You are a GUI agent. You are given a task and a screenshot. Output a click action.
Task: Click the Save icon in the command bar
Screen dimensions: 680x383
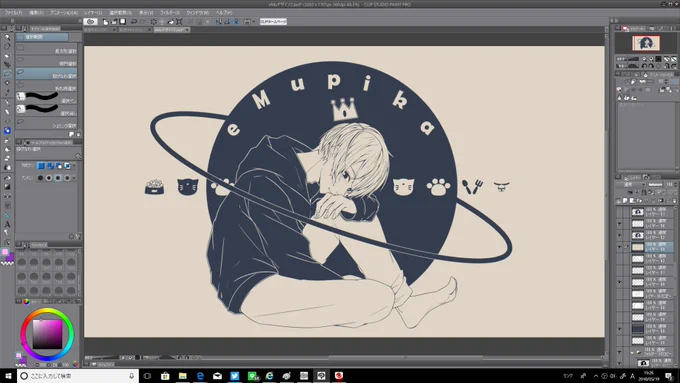click(123, 22)
